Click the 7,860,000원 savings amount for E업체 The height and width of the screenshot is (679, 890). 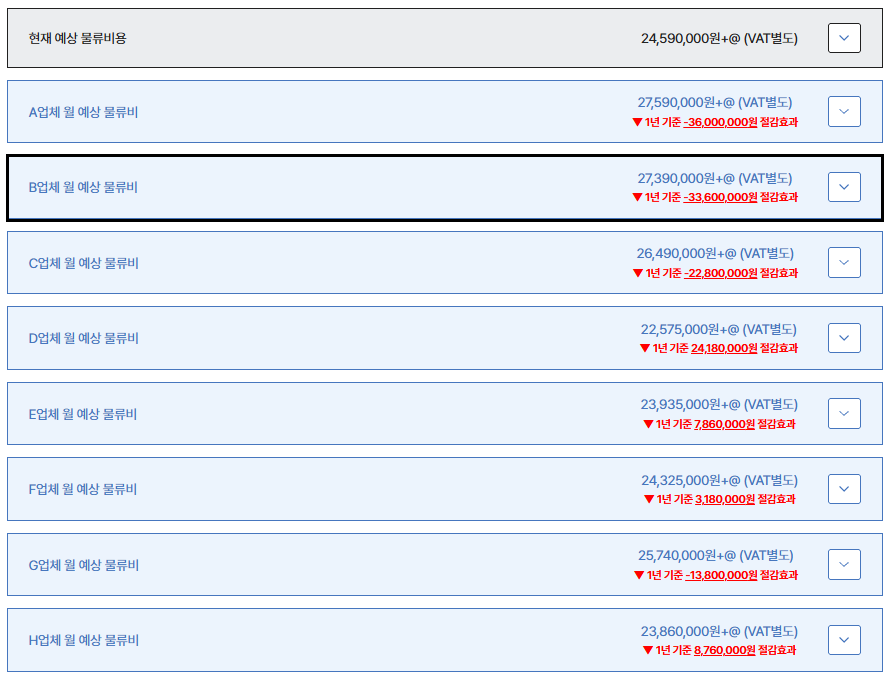click(x=724, y=424)
